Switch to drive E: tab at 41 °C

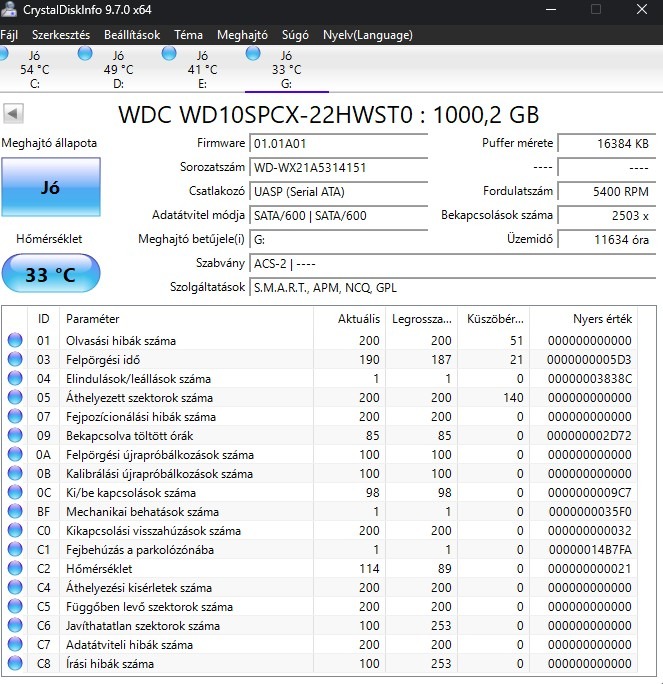coord(202,69)
